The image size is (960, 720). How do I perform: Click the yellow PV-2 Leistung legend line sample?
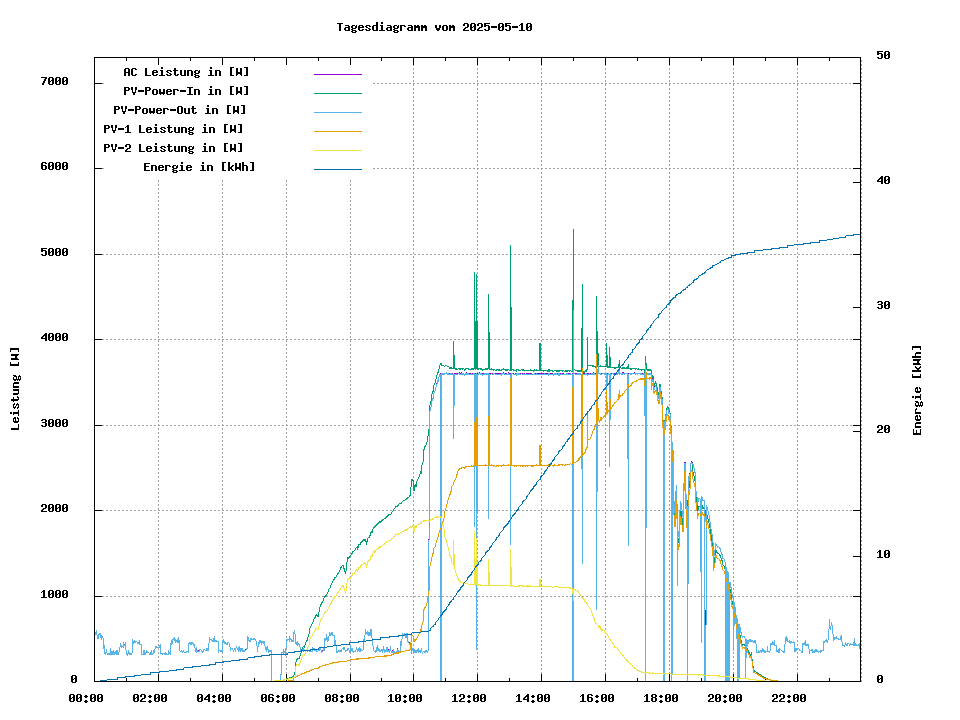coord(337,150)
